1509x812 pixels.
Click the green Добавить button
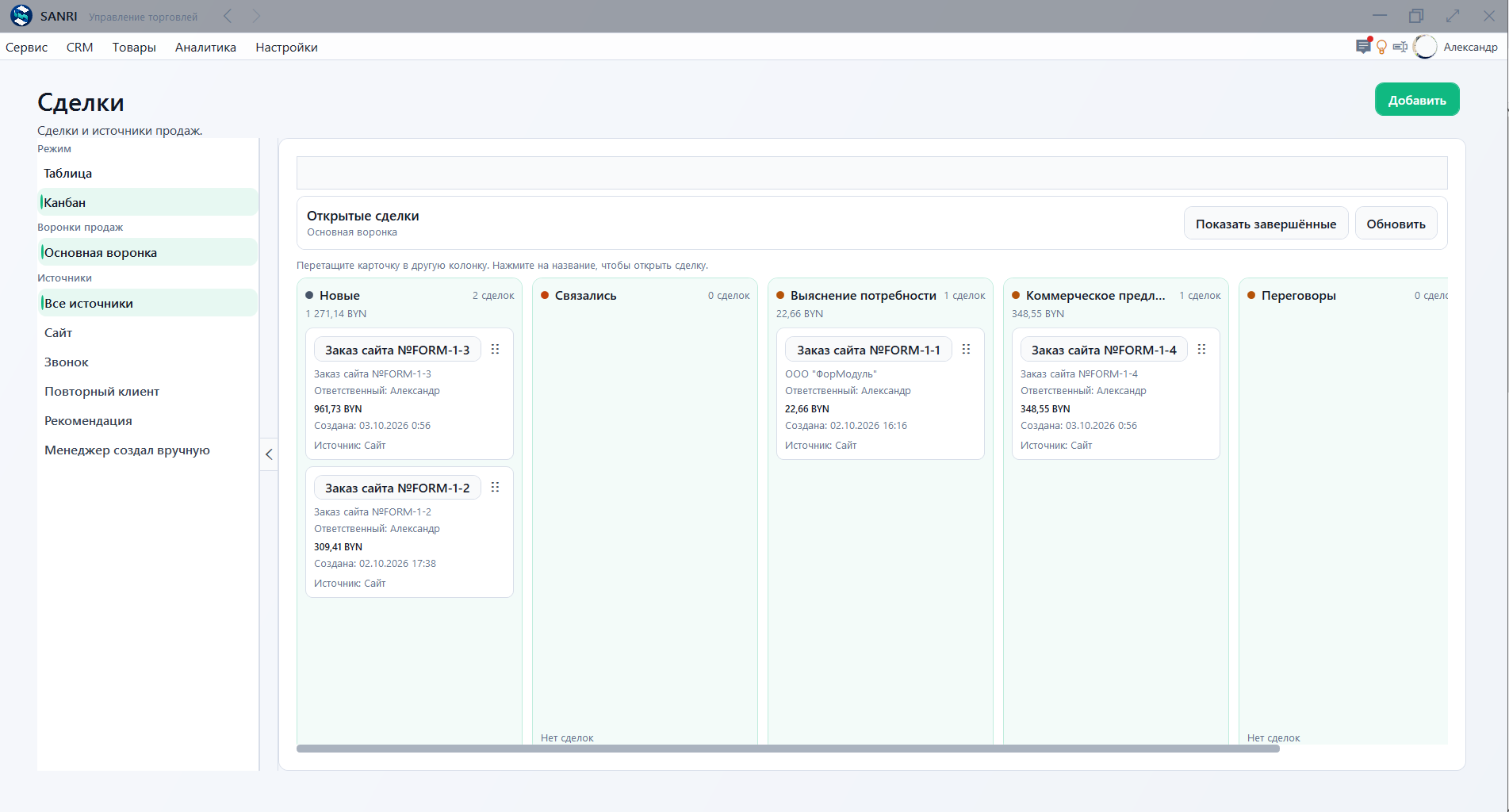[1417, 100]
